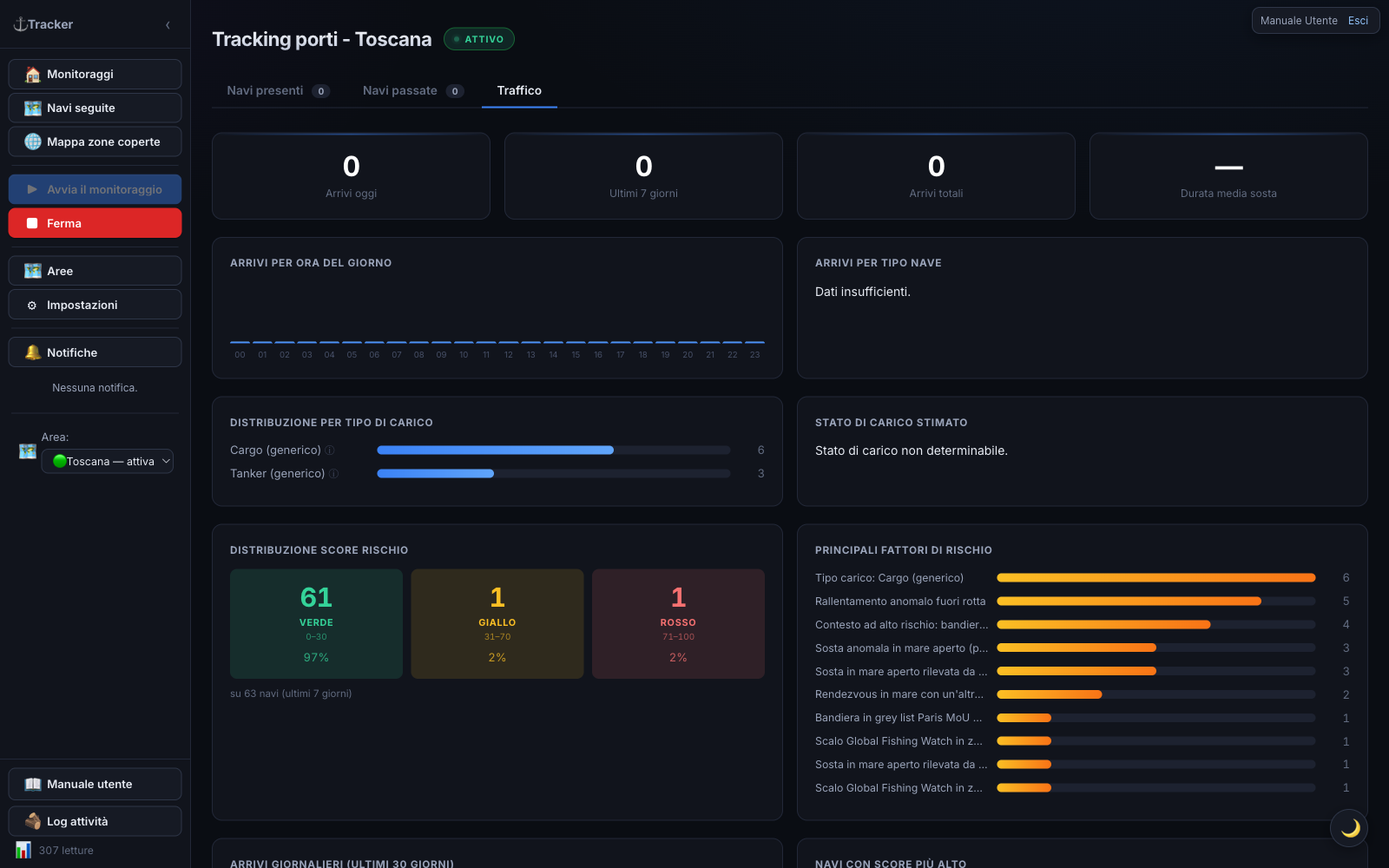Viewport: 1389px width, 868px height.
Task: Open Notifiche bell icon
Action: [33, 352]
